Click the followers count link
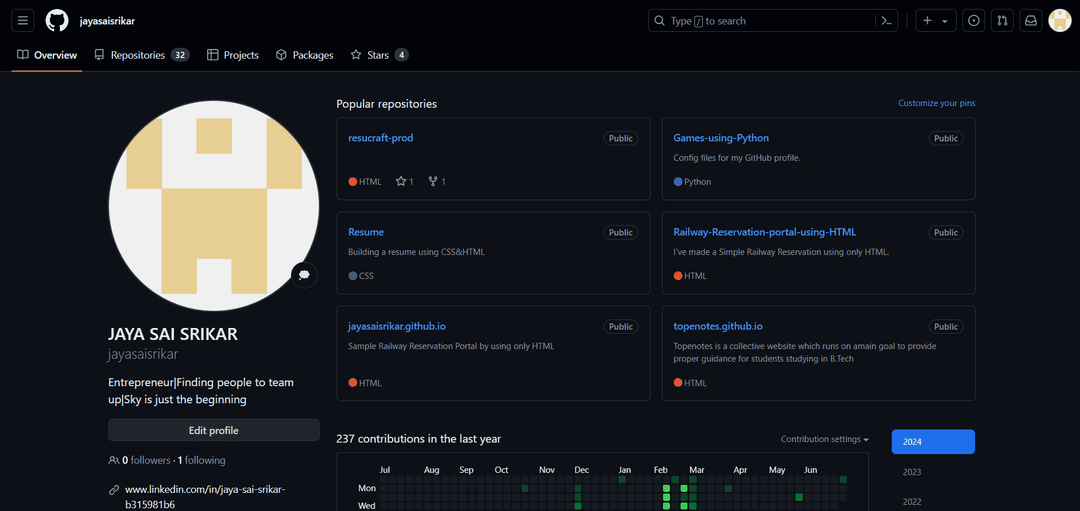1080x511 pixels. tap(140, 460)
